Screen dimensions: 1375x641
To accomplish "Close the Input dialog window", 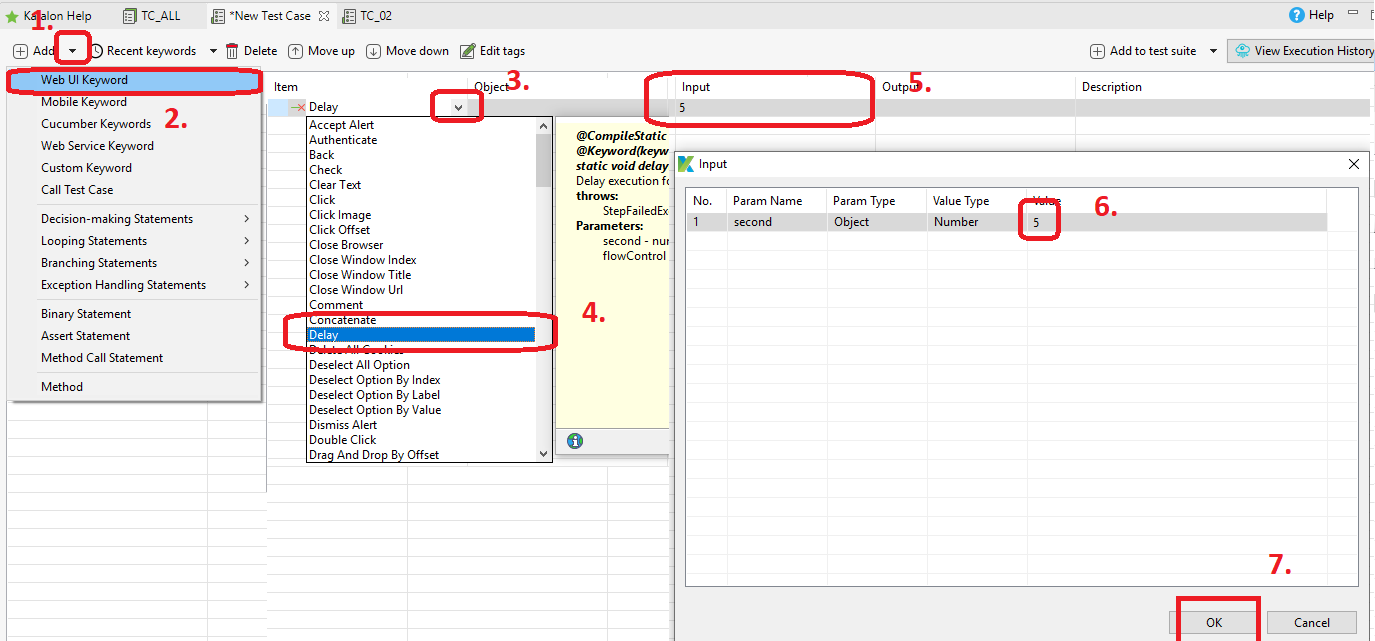I will [1354, 164].
